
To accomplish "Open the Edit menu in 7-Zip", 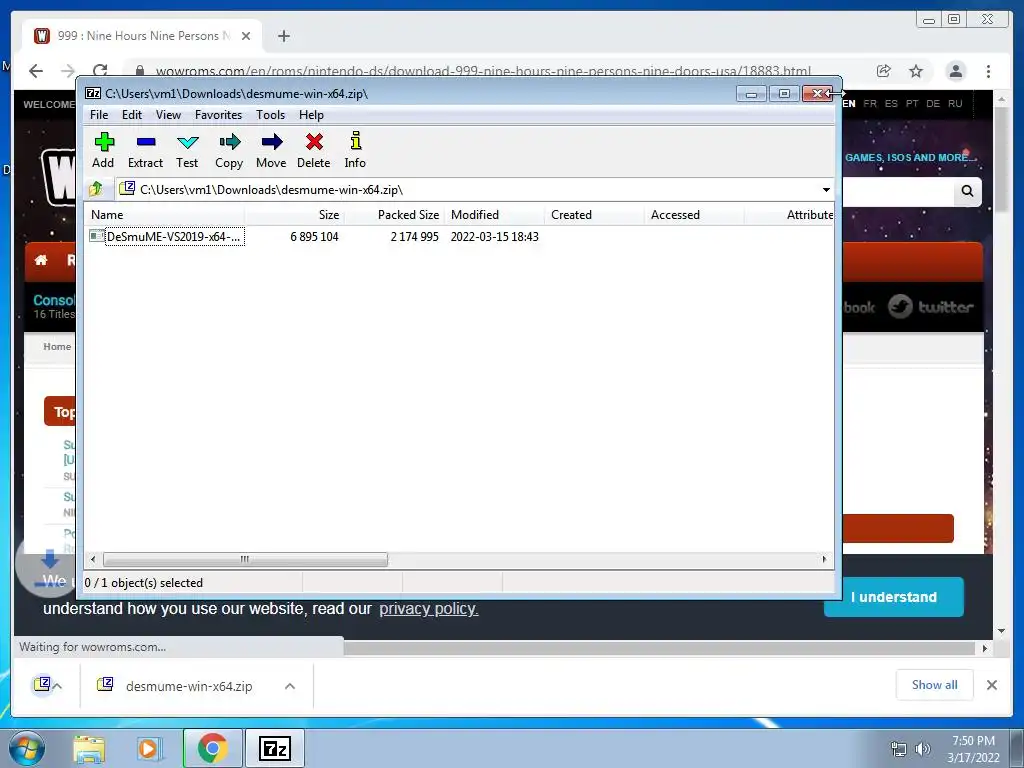I will (132, 115).
